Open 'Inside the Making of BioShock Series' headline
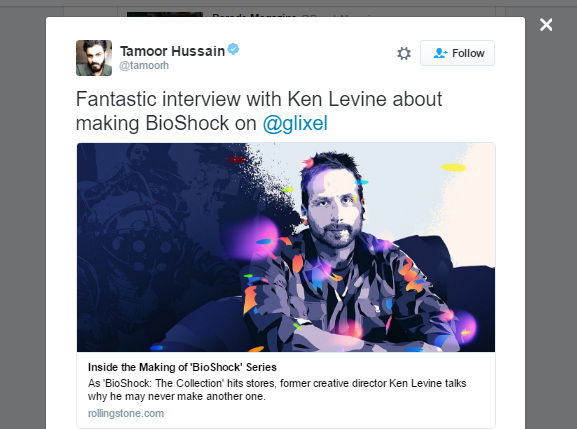This screenshot has width=577, height=429. pos(182,367)
